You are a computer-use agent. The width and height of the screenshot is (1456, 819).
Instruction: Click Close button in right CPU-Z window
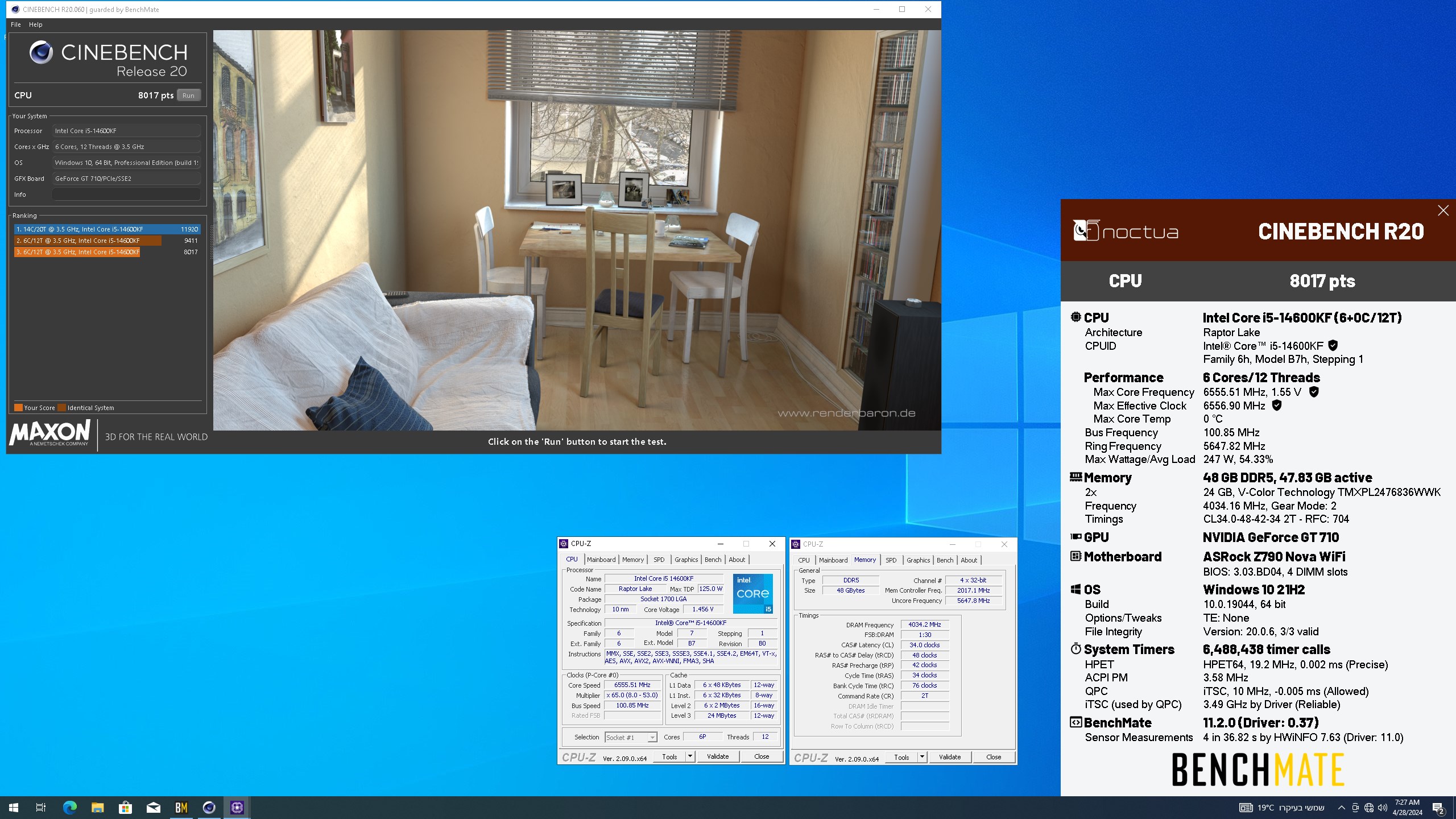[x=994, y=757]
